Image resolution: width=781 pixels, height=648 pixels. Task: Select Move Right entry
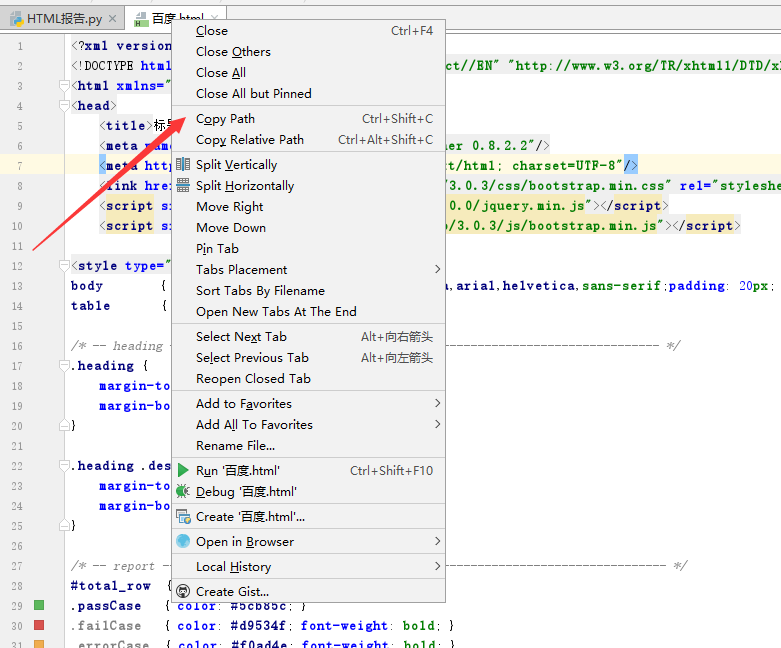coord(308,207)
